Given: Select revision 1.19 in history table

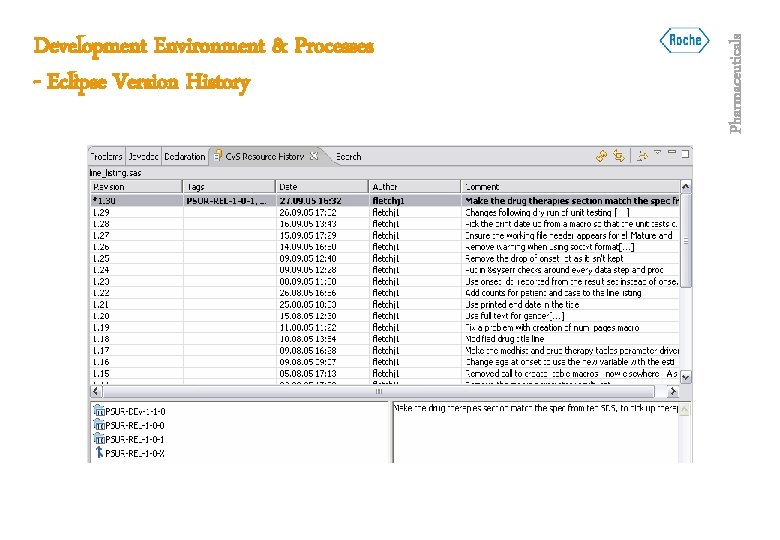Looking at the screenshot, I should [x=385, y=327].
